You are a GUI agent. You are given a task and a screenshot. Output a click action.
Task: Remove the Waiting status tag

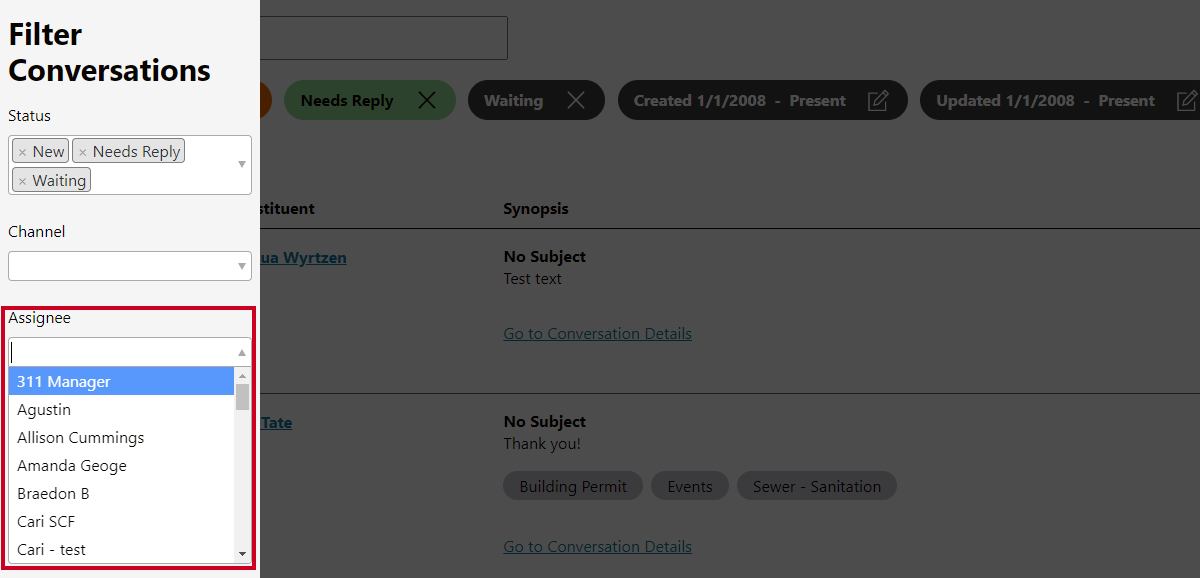coord(22,181)
